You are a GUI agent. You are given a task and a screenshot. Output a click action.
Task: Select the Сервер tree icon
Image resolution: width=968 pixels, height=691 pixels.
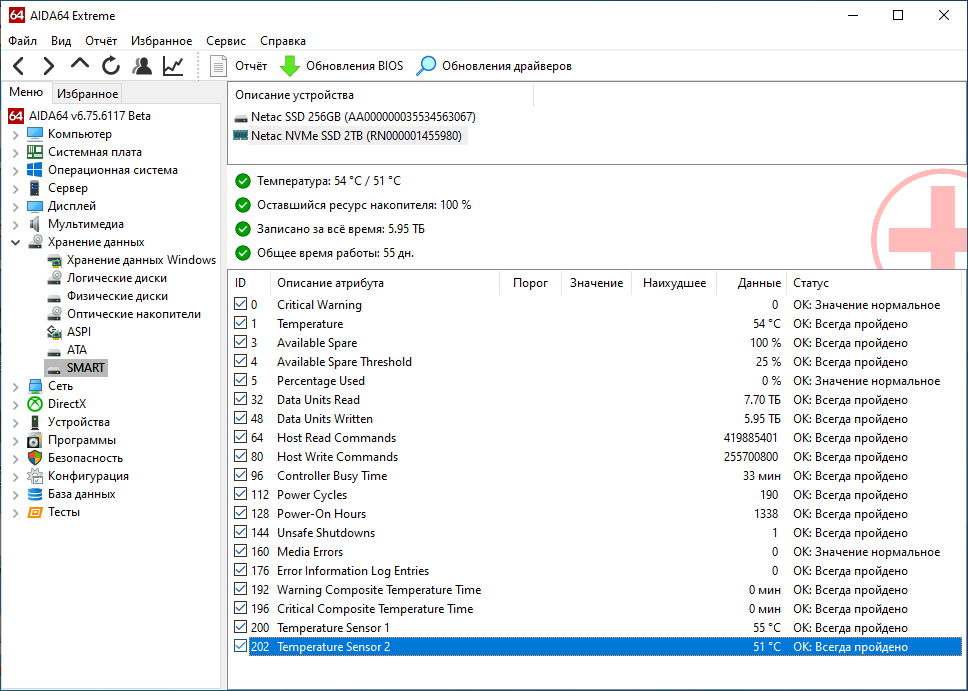(x=35, y=188)
